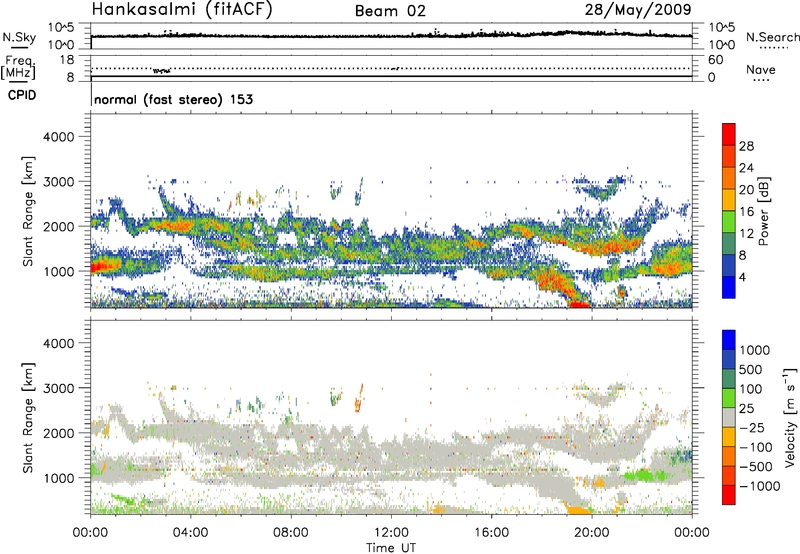
Task: Click the Velocity [m s-1] colorbar title
Action: click(790, 418)
